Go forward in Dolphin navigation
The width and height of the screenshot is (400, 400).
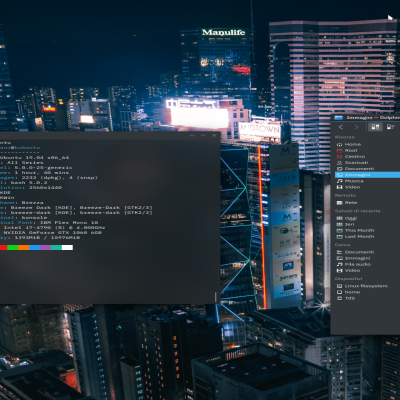click(356, 127)
